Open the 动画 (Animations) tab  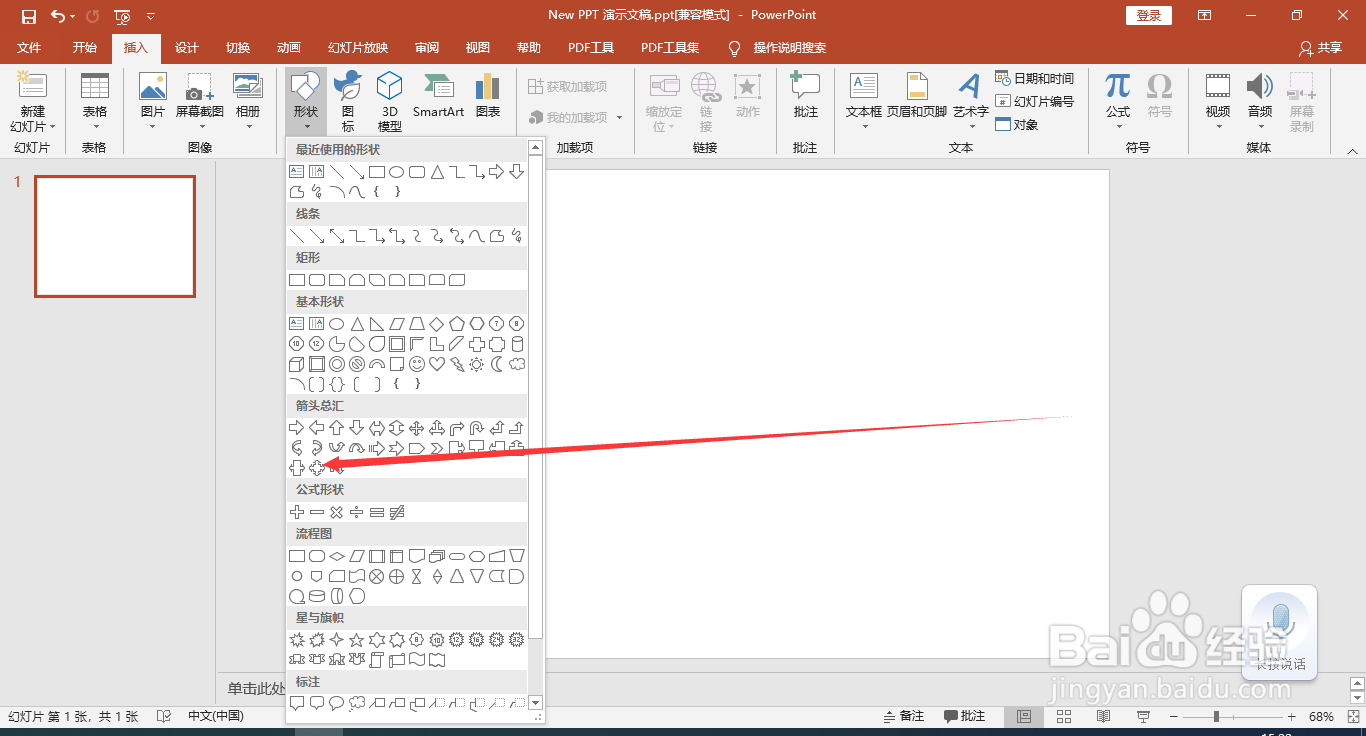click(289, 48)
